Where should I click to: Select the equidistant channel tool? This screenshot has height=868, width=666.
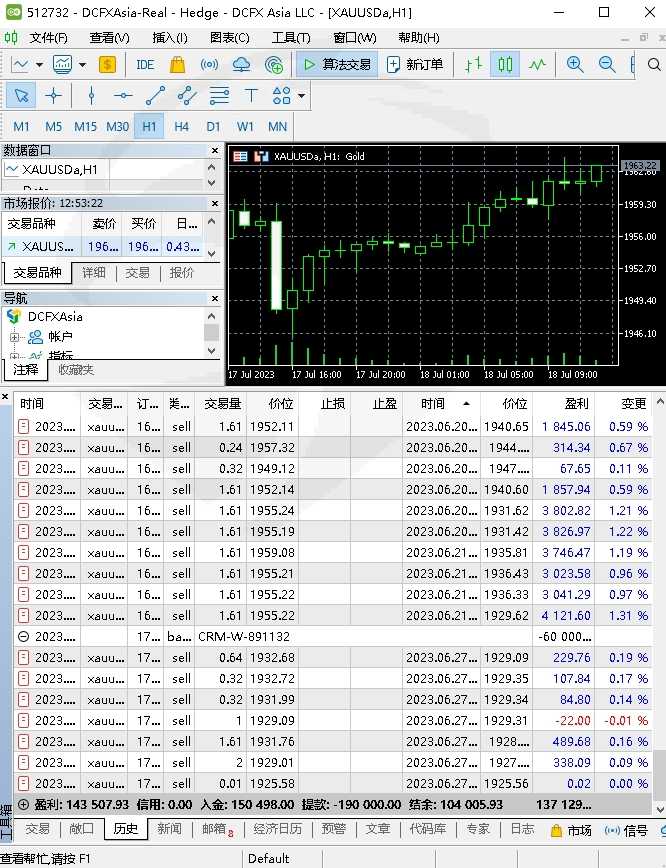click(x=187, y=96)
